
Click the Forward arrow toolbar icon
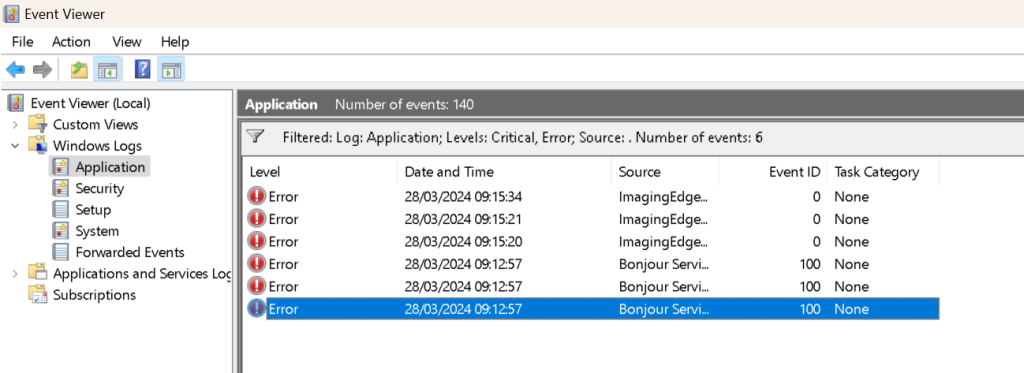tap(42, 69)
